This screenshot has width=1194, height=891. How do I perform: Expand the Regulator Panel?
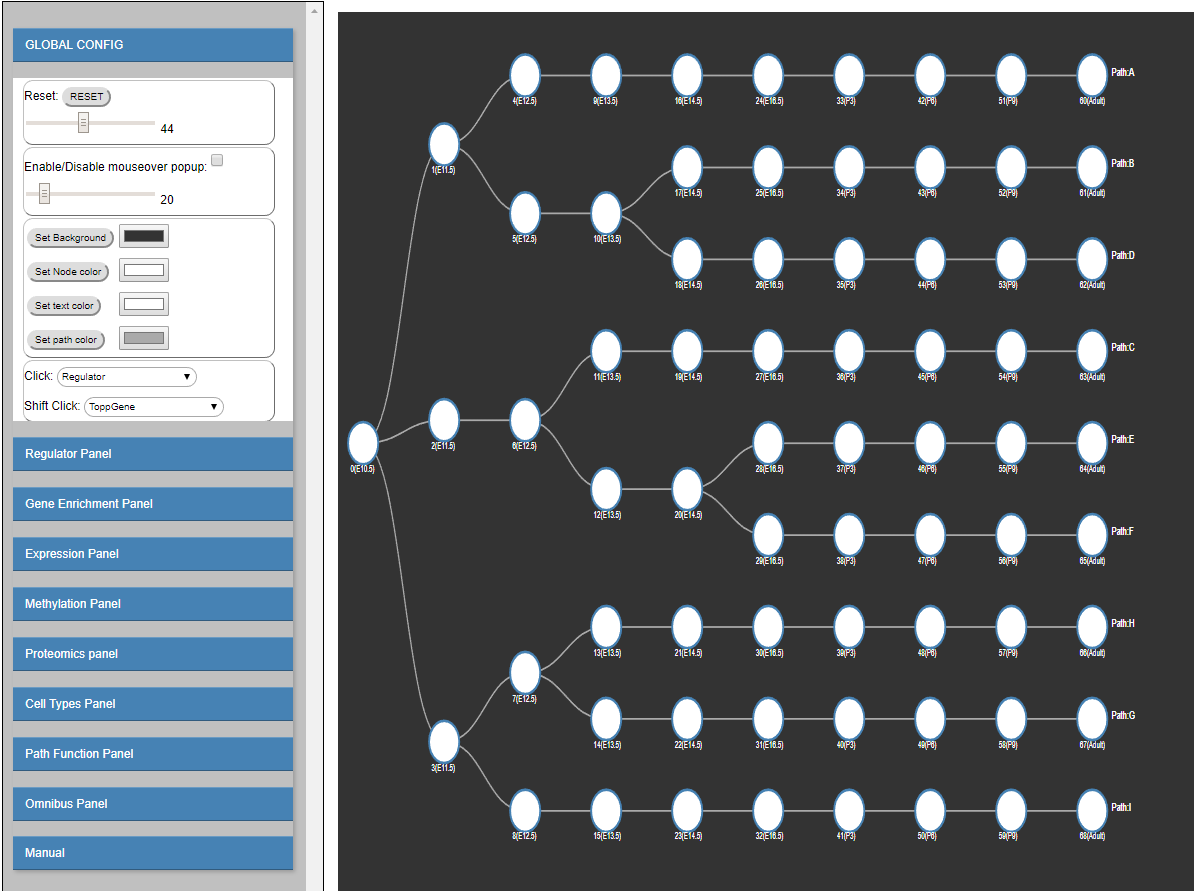(x=153, y=454)
